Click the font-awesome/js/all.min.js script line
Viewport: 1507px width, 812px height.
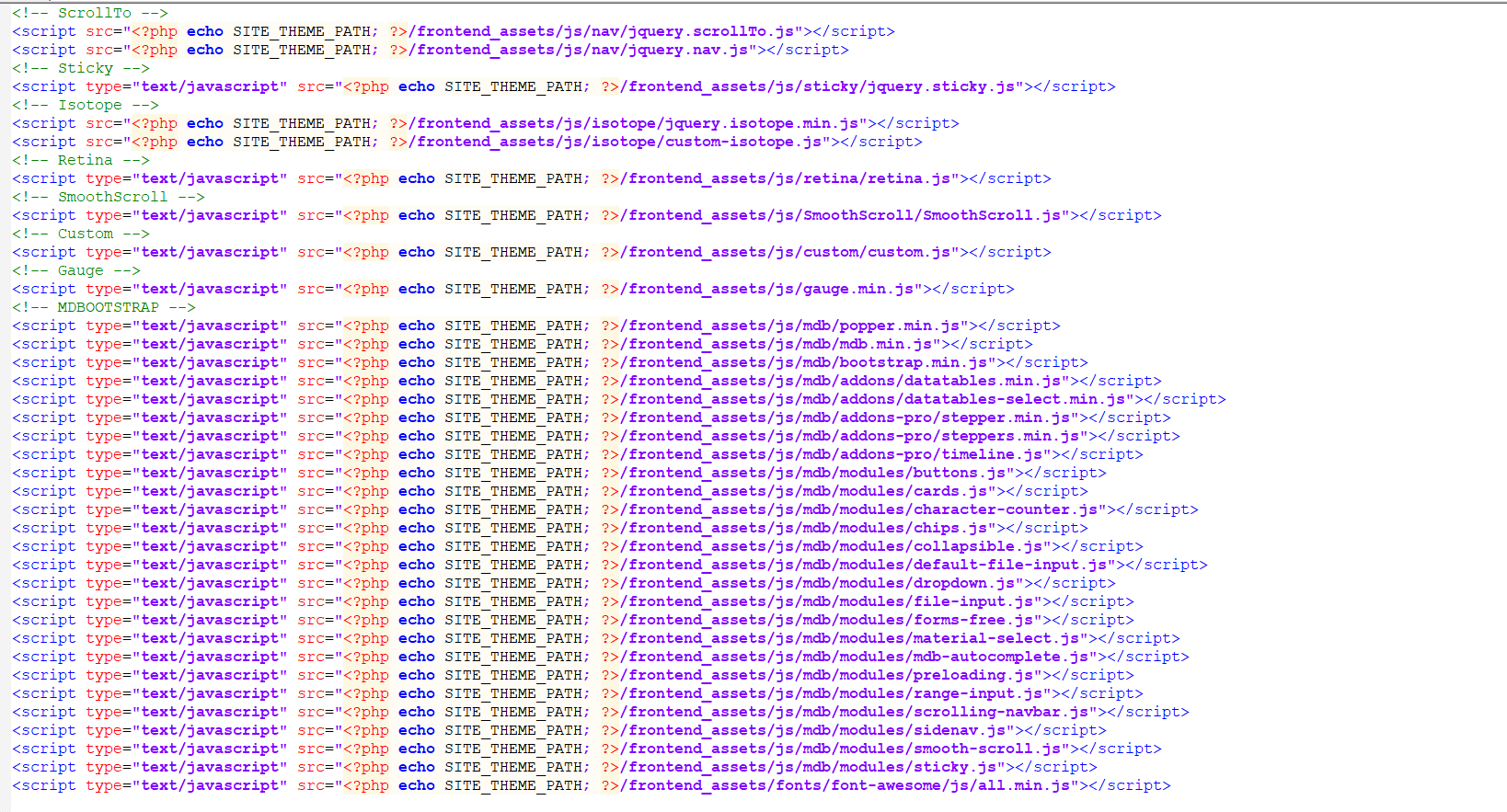pos(592,785)
